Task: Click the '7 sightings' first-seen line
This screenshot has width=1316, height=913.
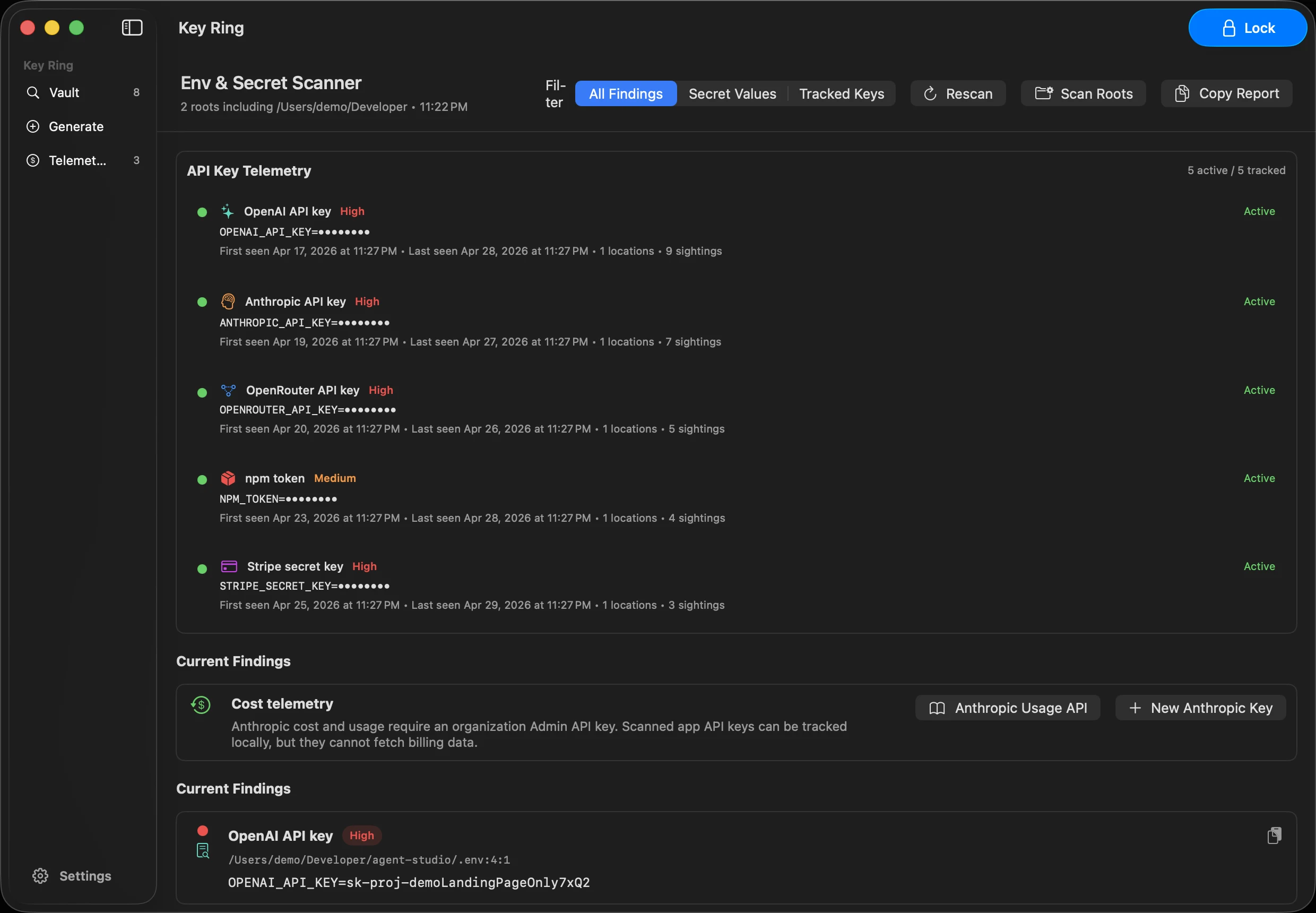Action: tap(470, 341)
